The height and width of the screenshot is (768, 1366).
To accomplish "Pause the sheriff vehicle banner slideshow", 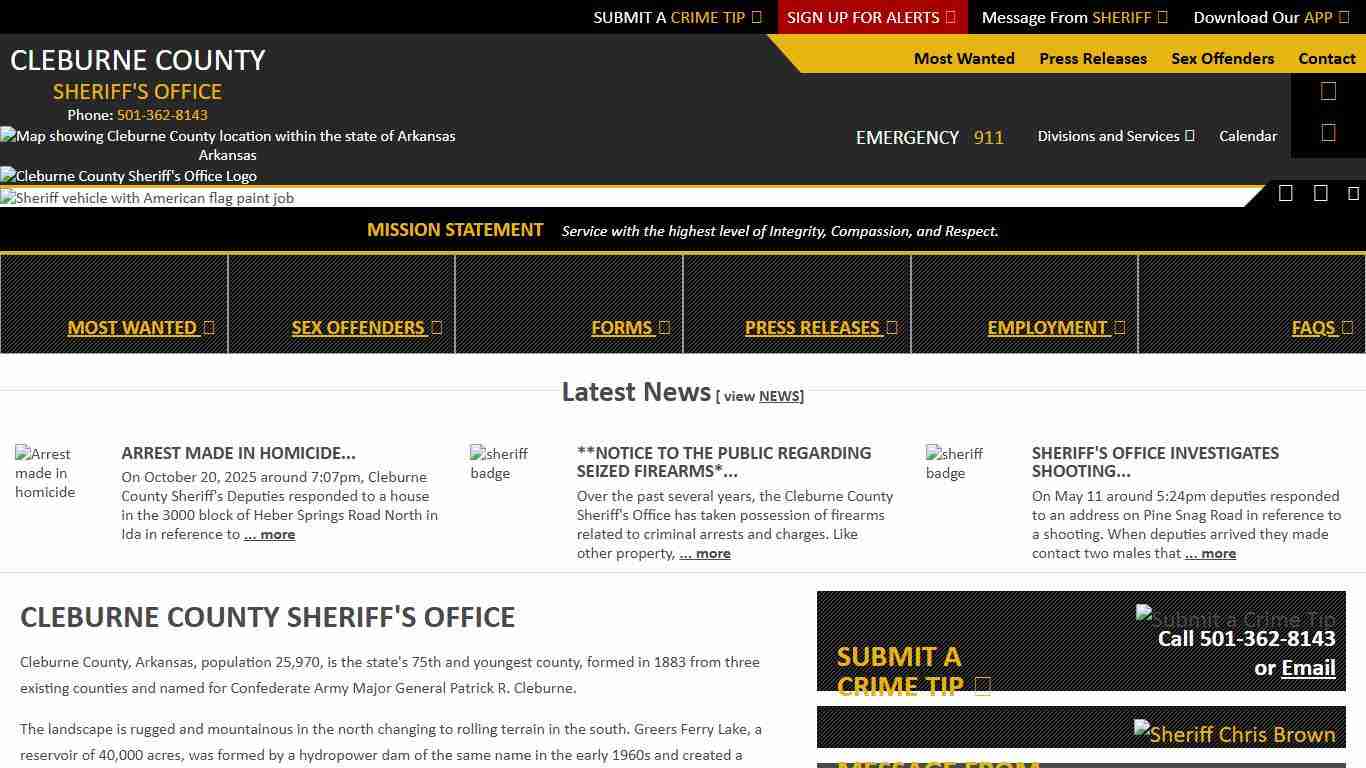I will (1286, 193).
